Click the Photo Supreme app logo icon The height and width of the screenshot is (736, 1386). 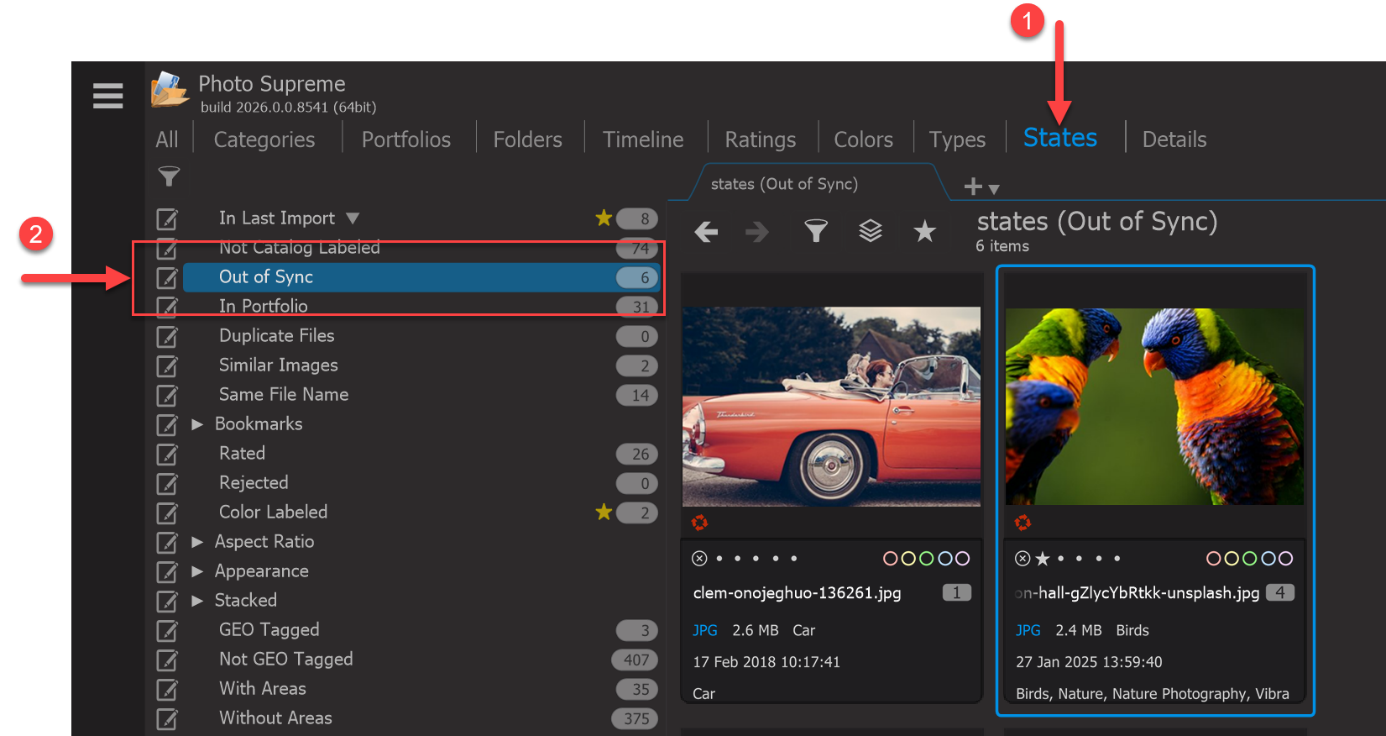170,89
